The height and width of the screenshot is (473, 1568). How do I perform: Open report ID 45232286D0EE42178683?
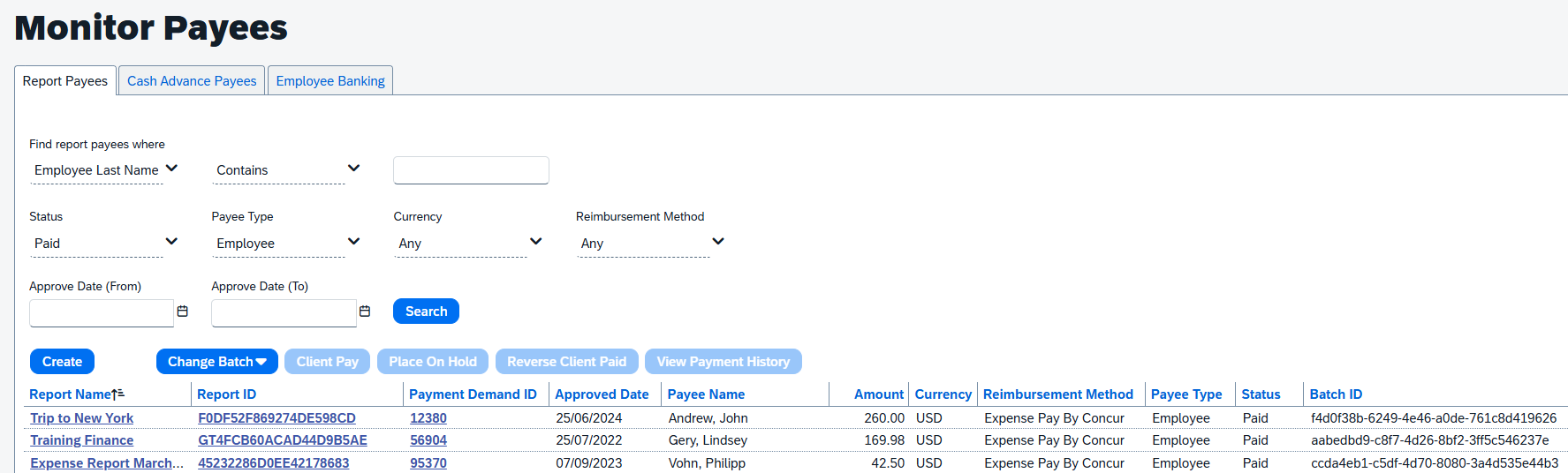click(274, 463)
